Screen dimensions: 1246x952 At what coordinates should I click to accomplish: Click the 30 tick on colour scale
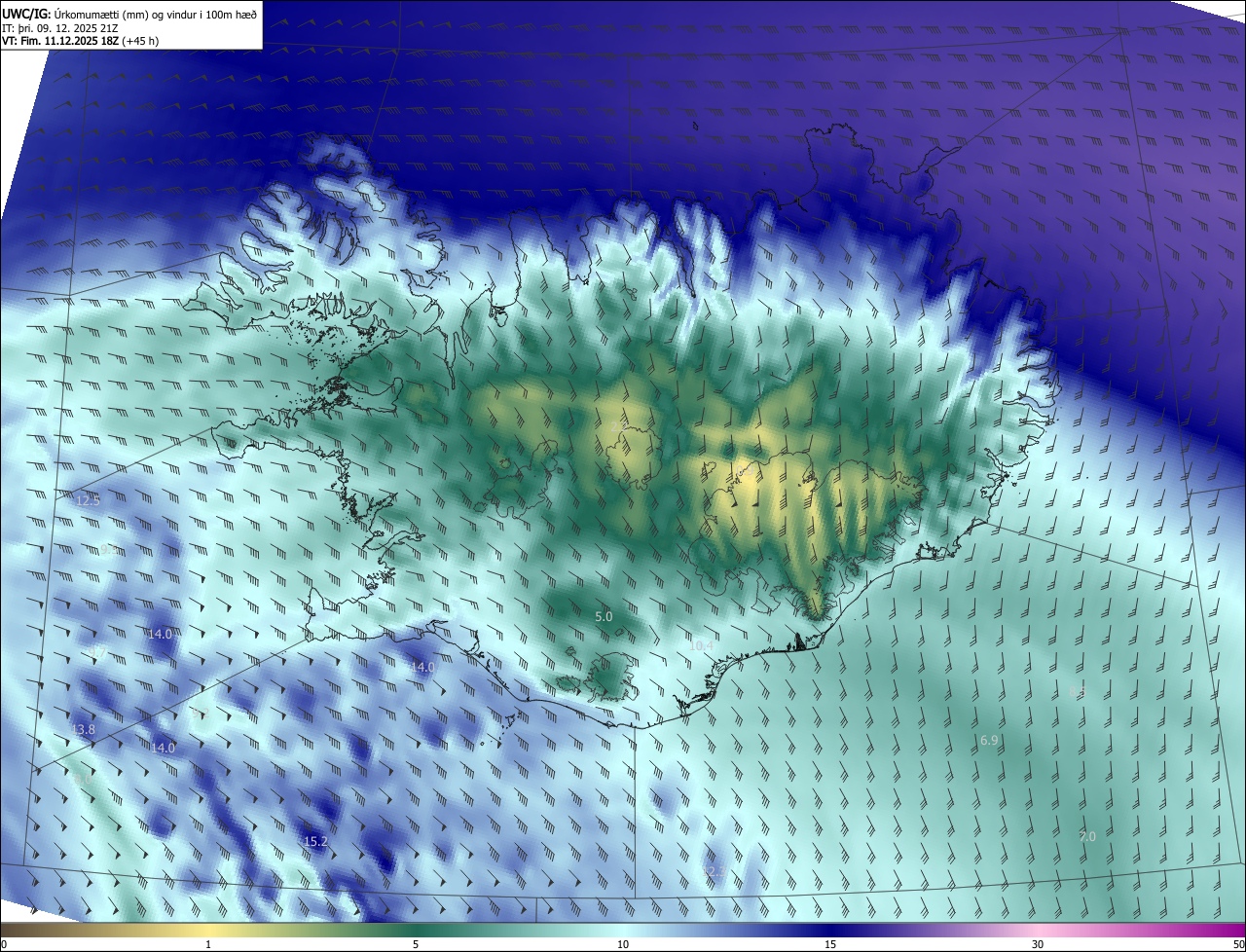coord(1038,944)
